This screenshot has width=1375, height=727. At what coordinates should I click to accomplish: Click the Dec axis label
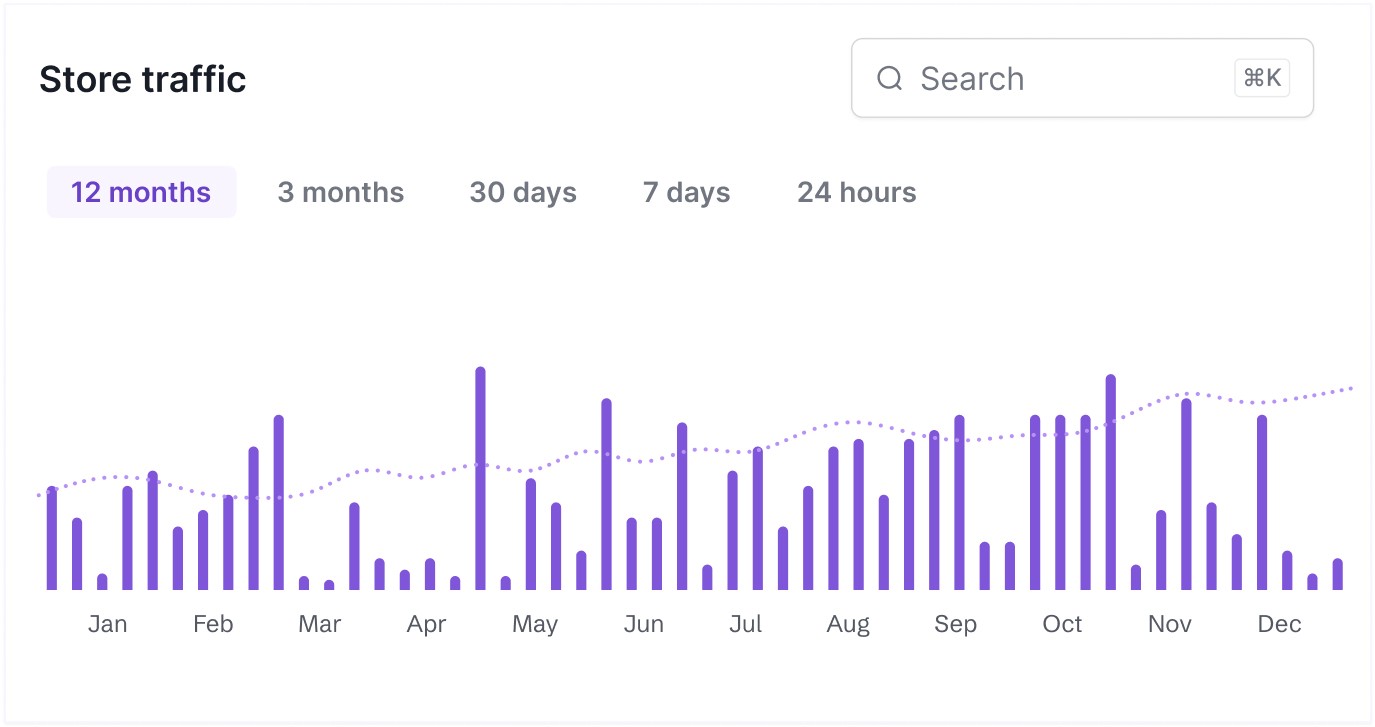pyautogui.click(x=1279, y=624)
